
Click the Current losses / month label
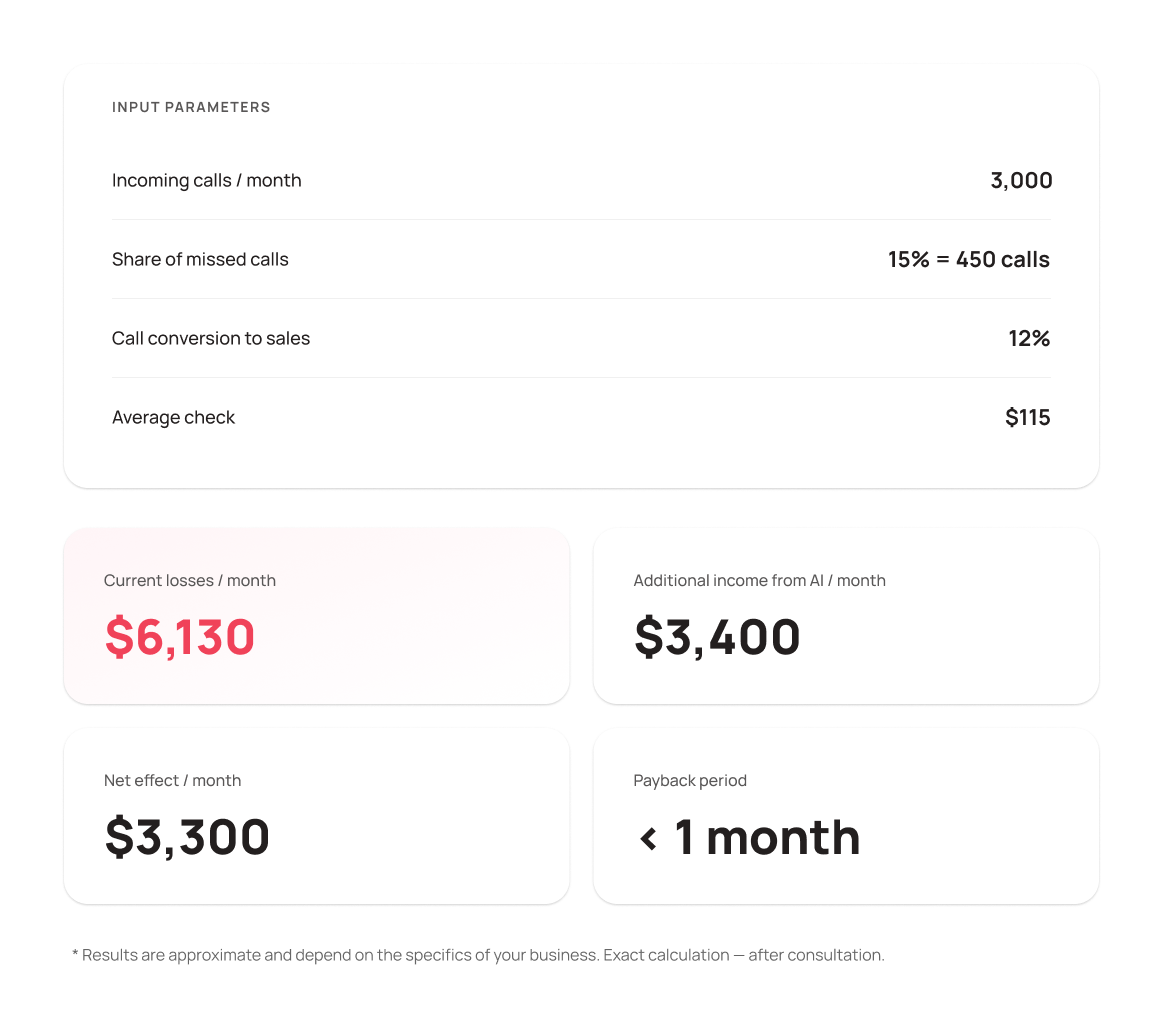189,581
